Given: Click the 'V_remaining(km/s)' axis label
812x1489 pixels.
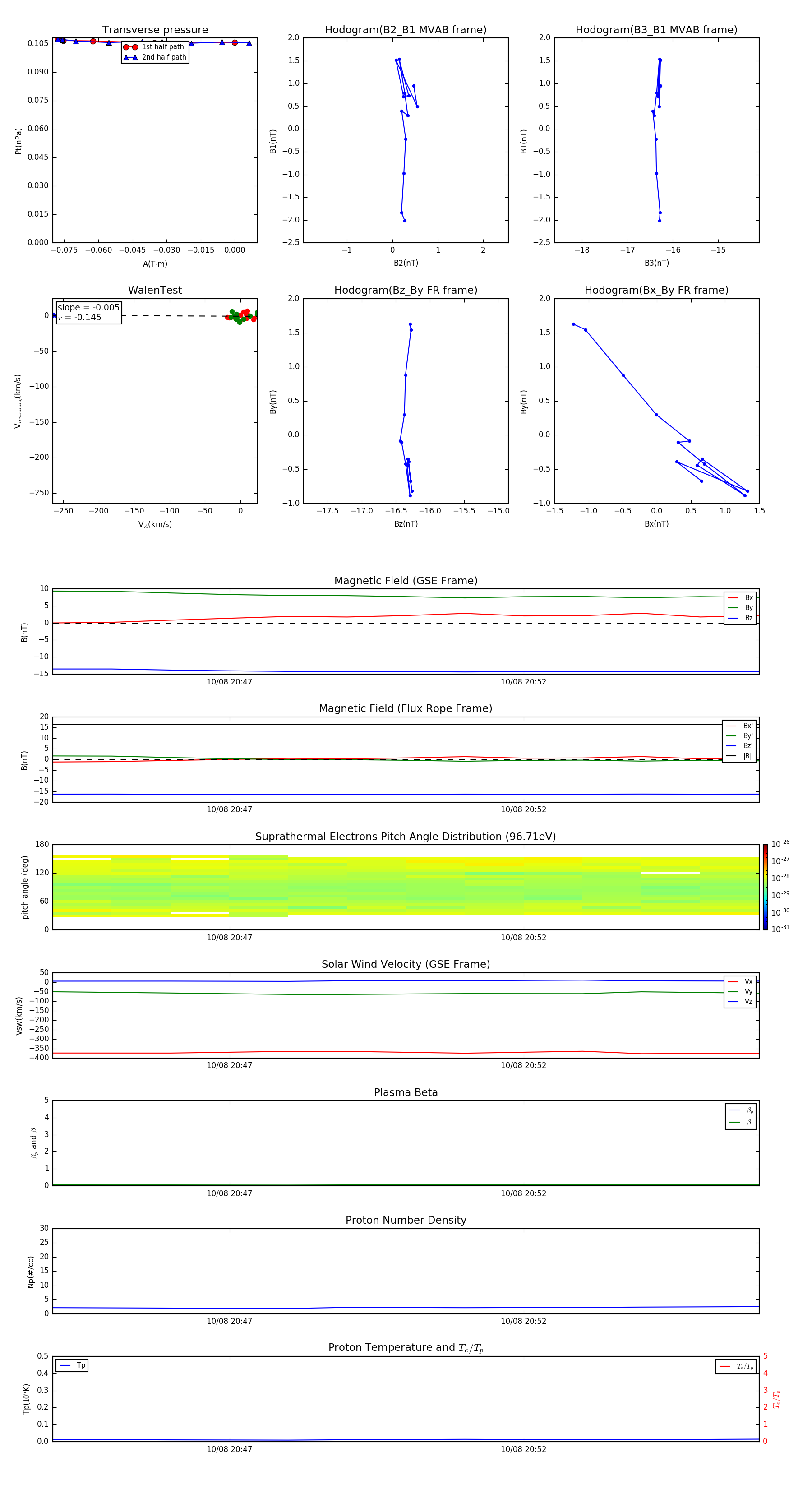Looking at the screenshot, I should coord(18,402).
